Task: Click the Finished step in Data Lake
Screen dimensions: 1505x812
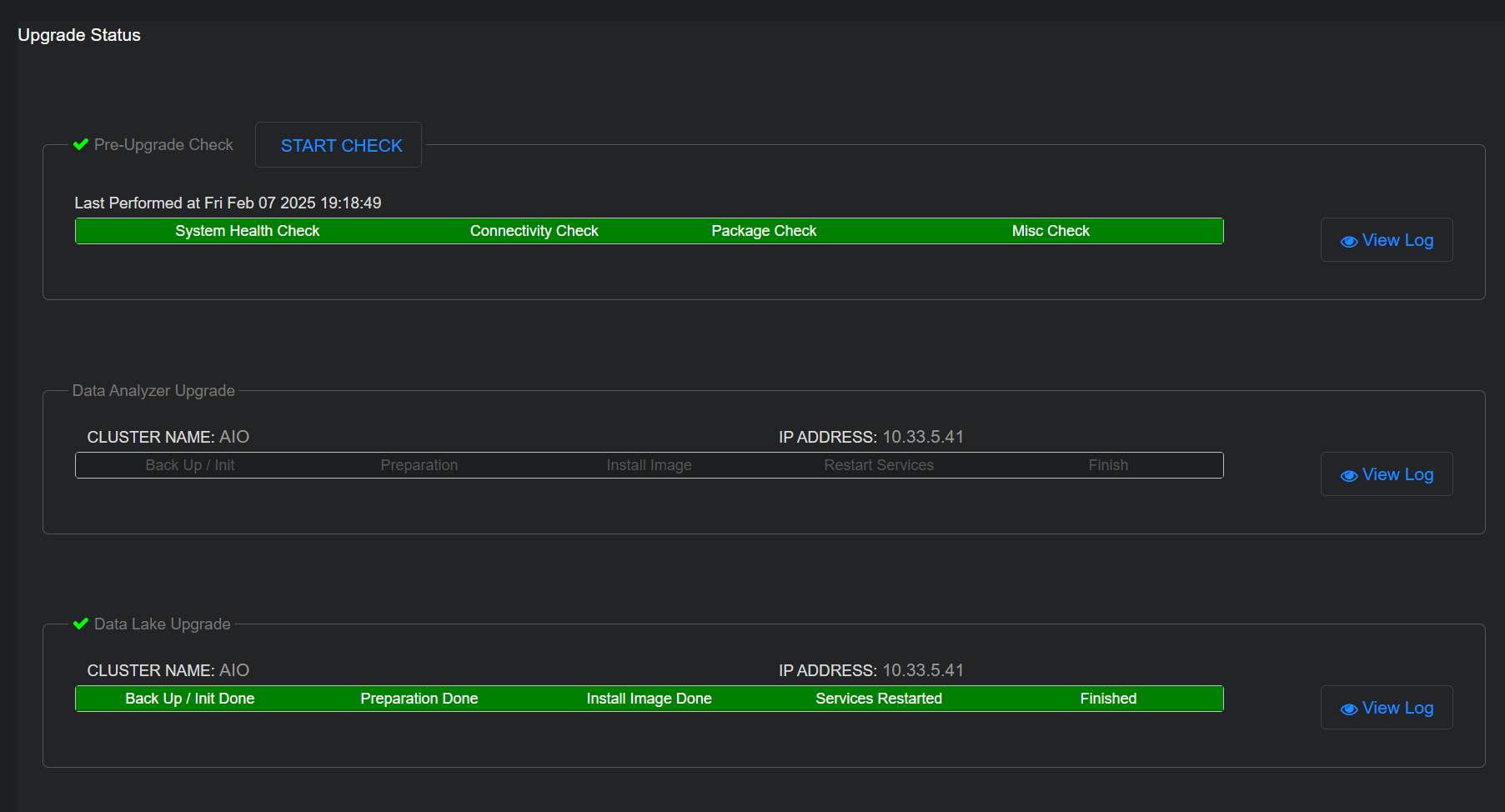Action: click(x=1108, y=699)
